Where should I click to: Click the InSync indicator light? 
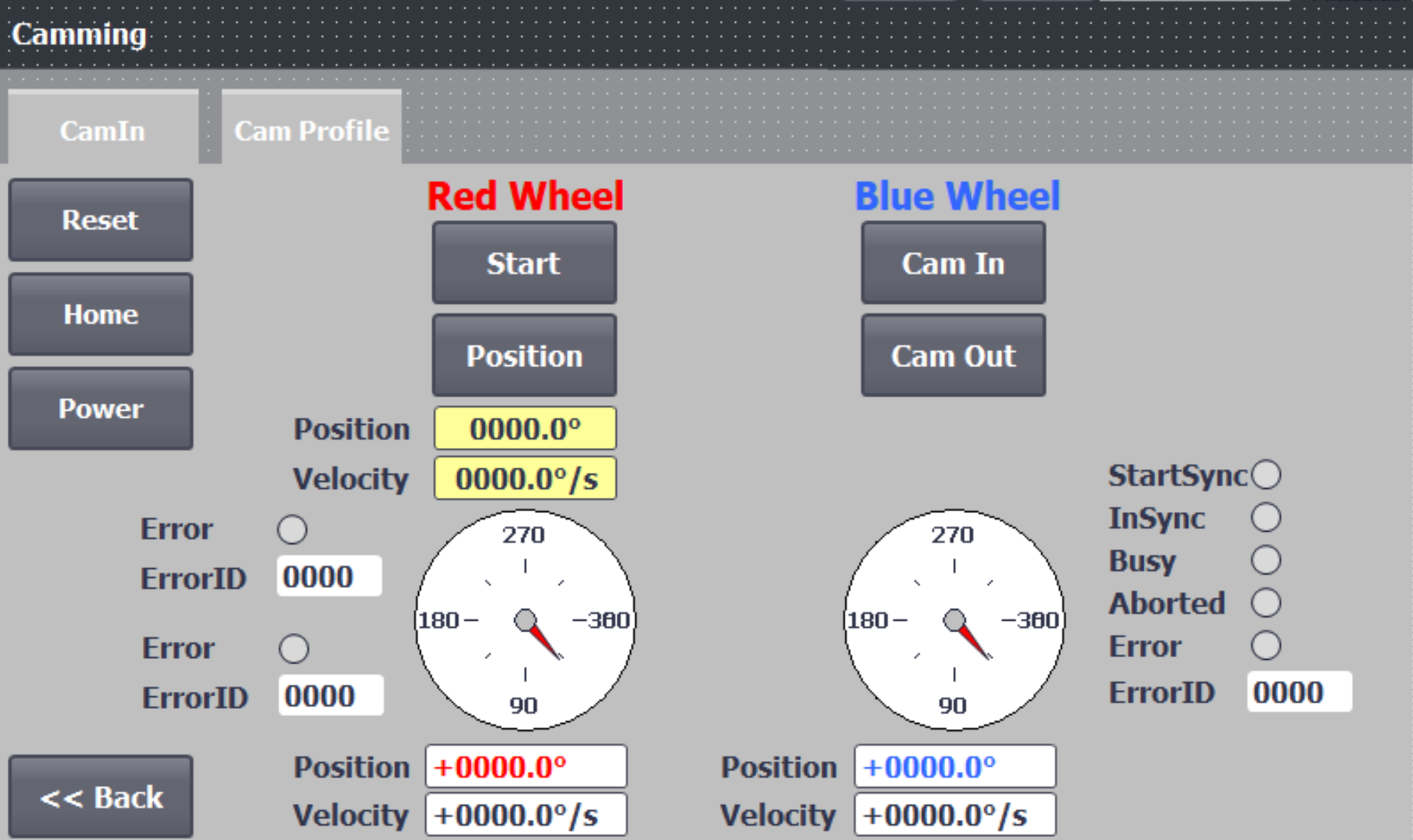1266,518
